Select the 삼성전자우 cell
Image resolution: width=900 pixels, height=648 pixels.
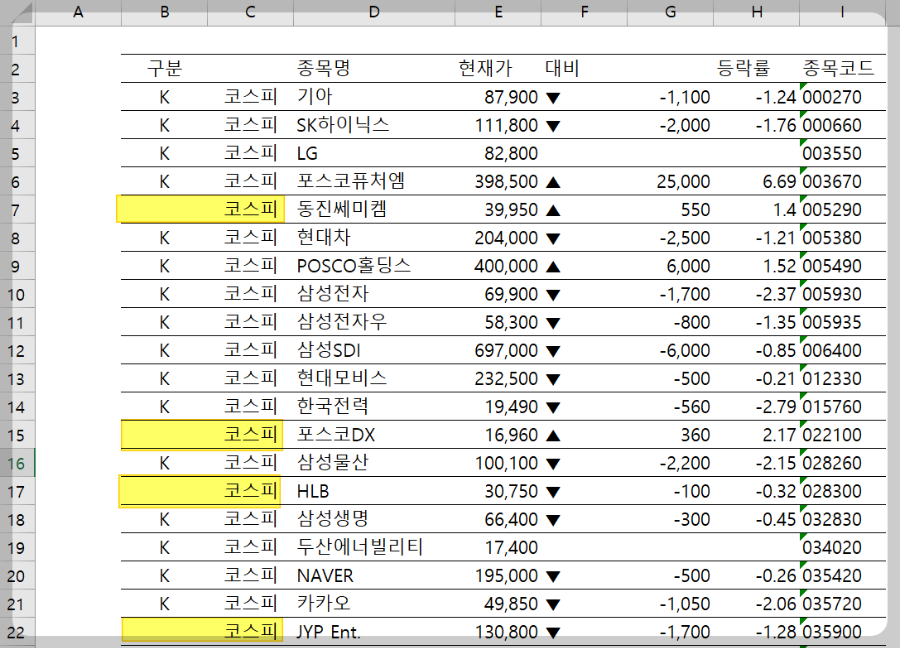(x=374, y=322)
